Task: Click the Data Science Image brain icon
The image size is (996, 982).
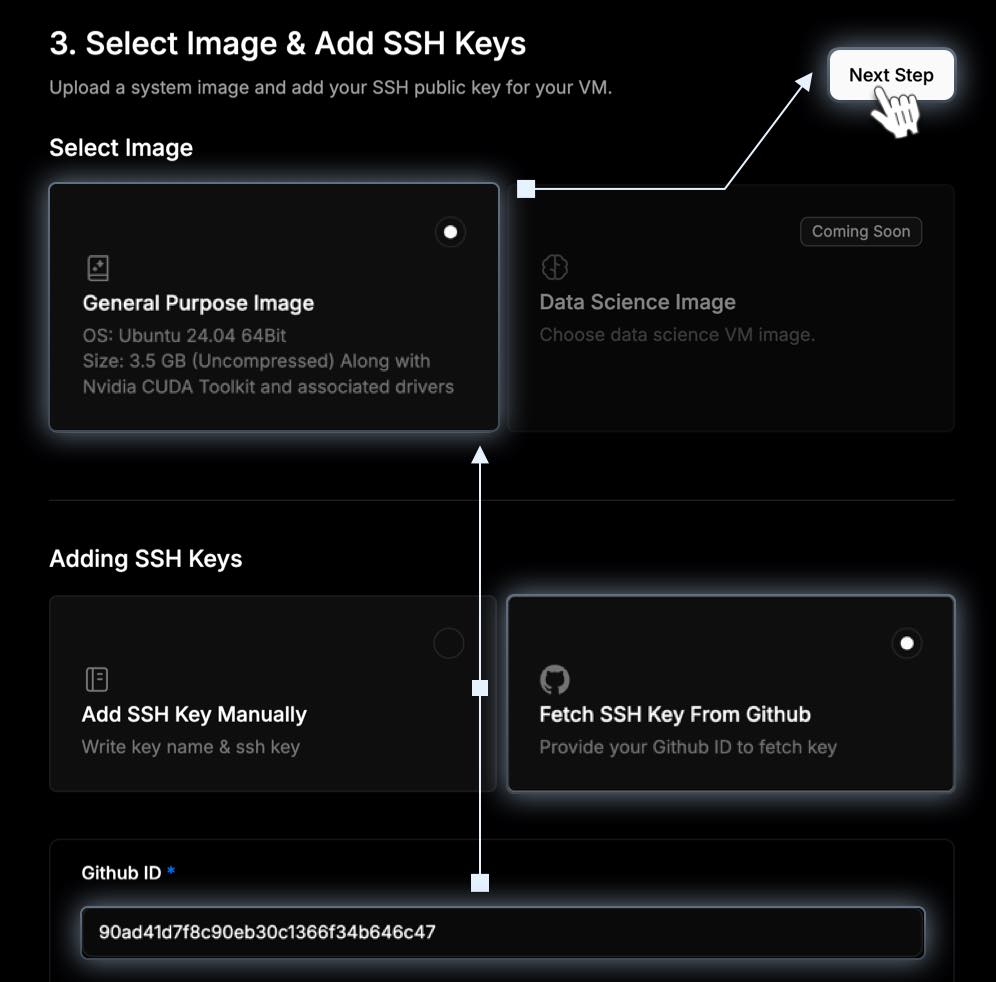Action: point(555,267)
